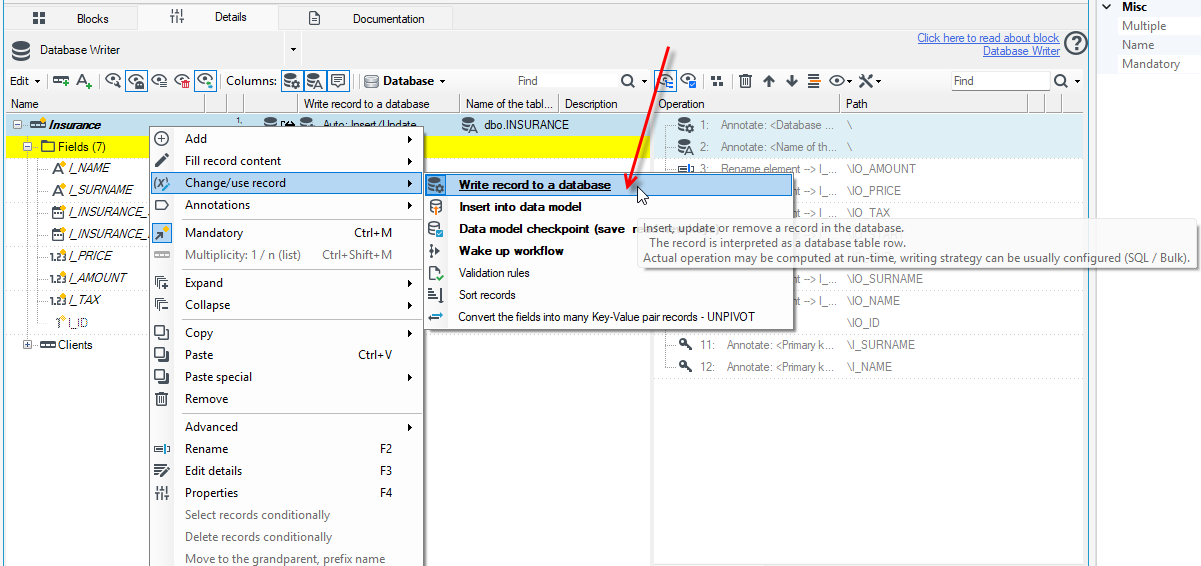This screenshot has width=1201, height=566.
Task: Toggle the eye with blue checkbox icon
Action: pos(689,81)
